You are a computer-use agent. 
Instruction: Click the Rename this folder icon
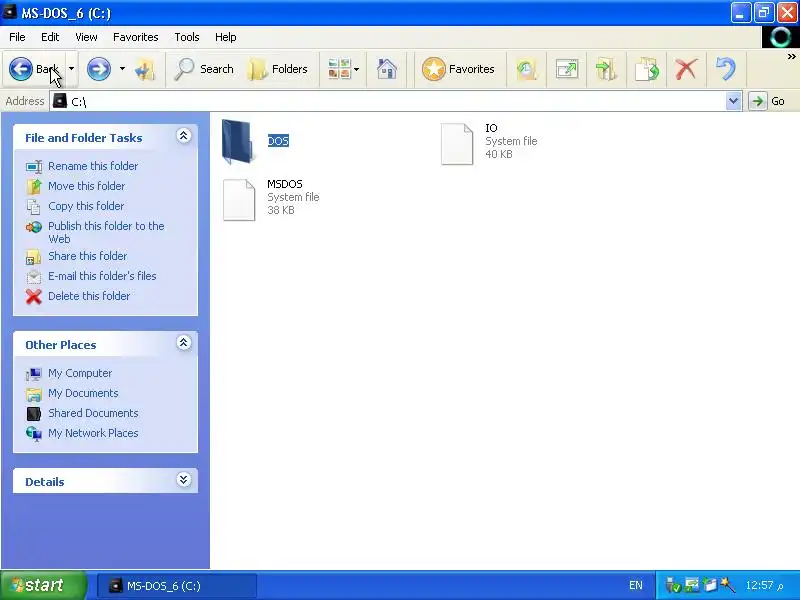34,166
